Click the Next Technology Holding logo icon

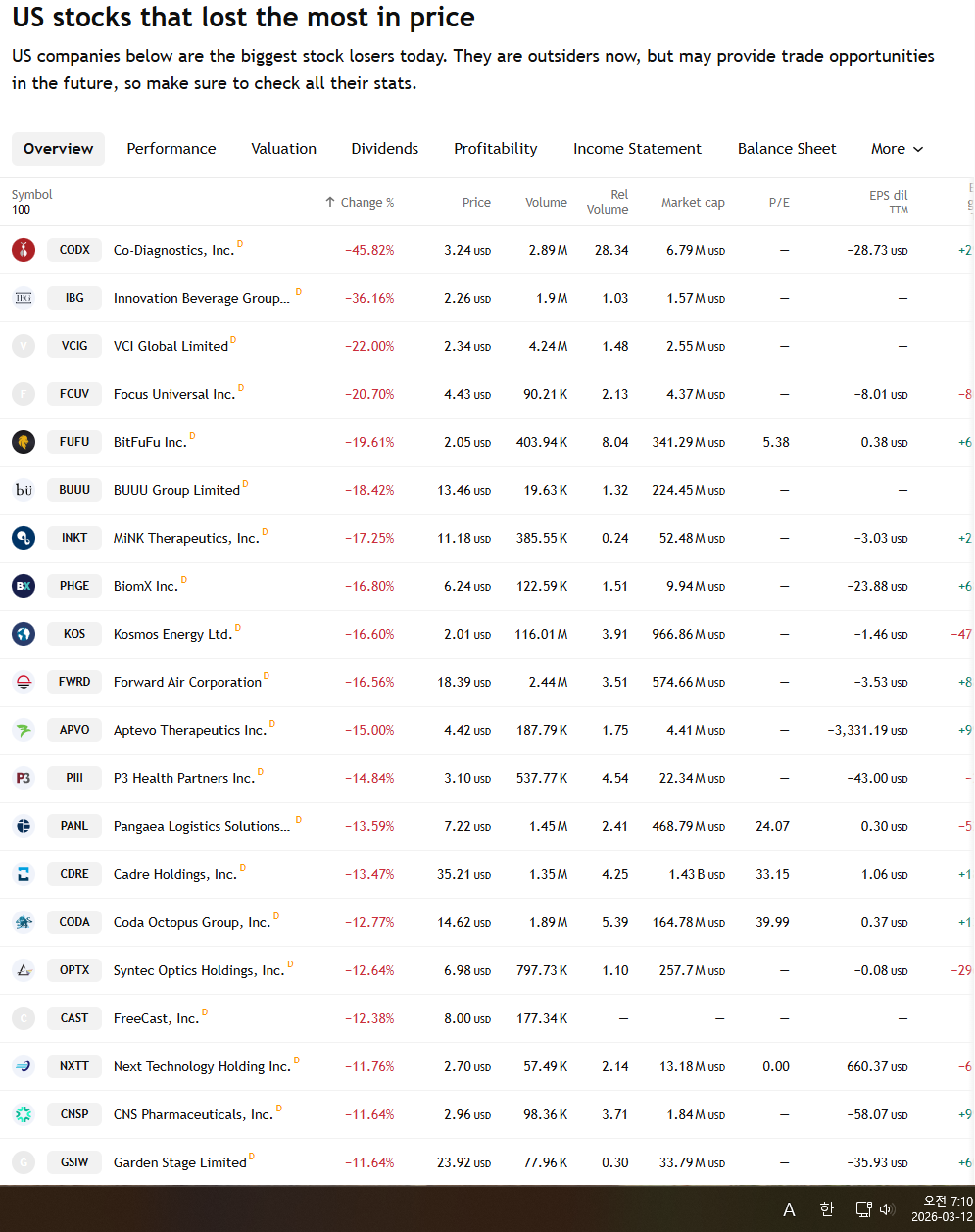(x=24, y=1066)
